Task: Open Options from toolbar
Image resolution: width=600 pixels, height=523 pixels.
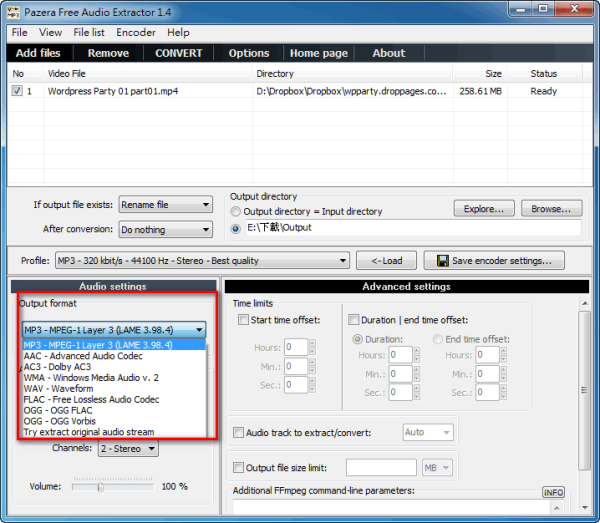Action: (249, 53)
